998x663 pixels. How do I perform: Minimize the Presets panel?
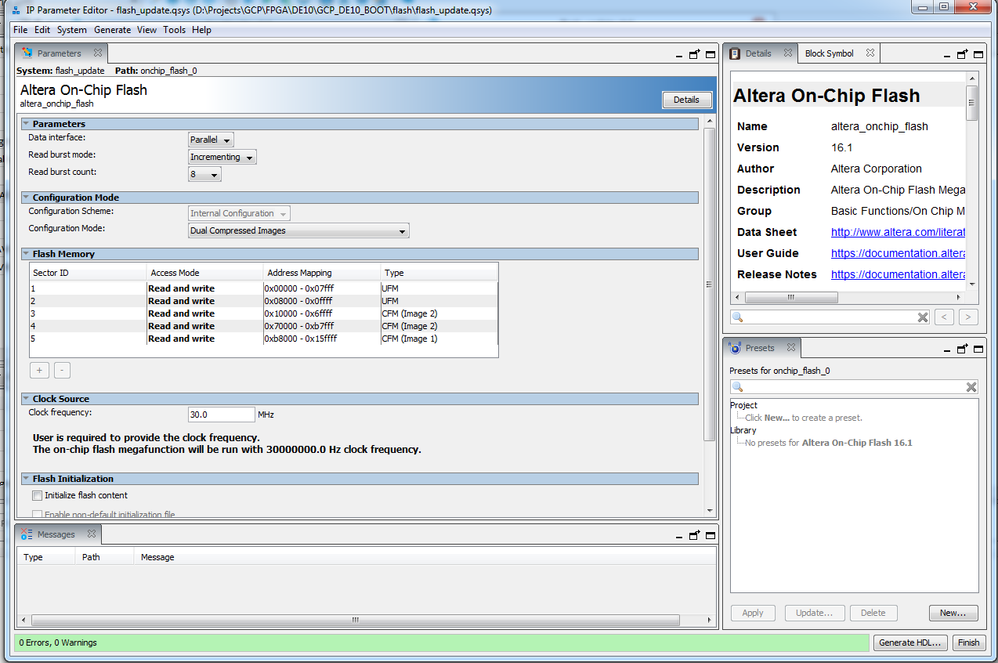pos(946,350)
